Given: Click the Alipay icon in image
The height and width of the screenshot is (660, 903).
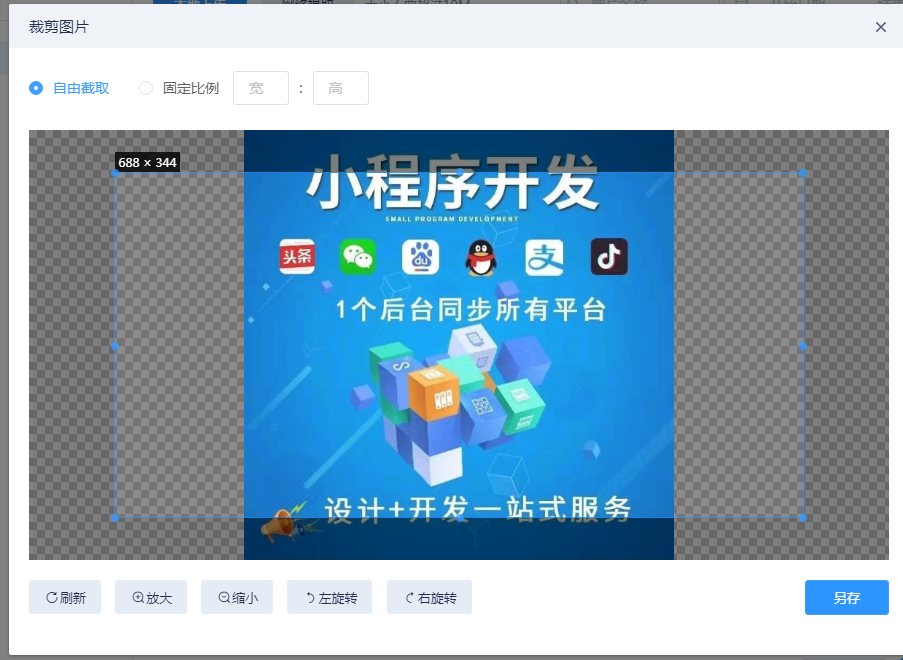Looking at the screenshot, I should point(544,257).
